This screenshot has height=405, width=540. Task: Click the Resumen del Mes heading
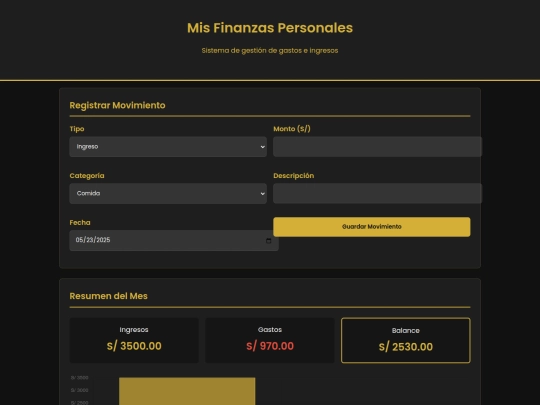pyautogui.click(x=108, y=296)
